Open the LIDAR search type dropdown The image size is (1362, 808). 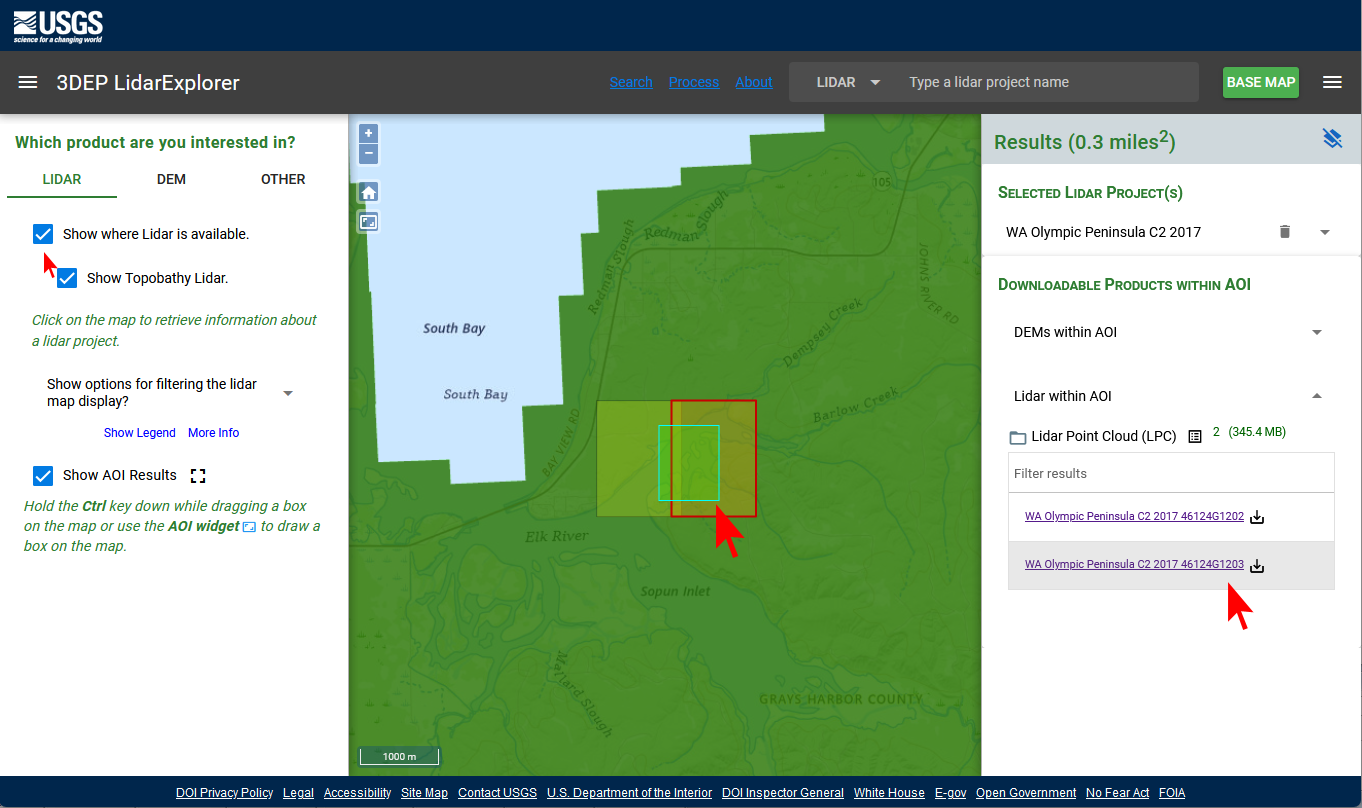coord(848,82)
